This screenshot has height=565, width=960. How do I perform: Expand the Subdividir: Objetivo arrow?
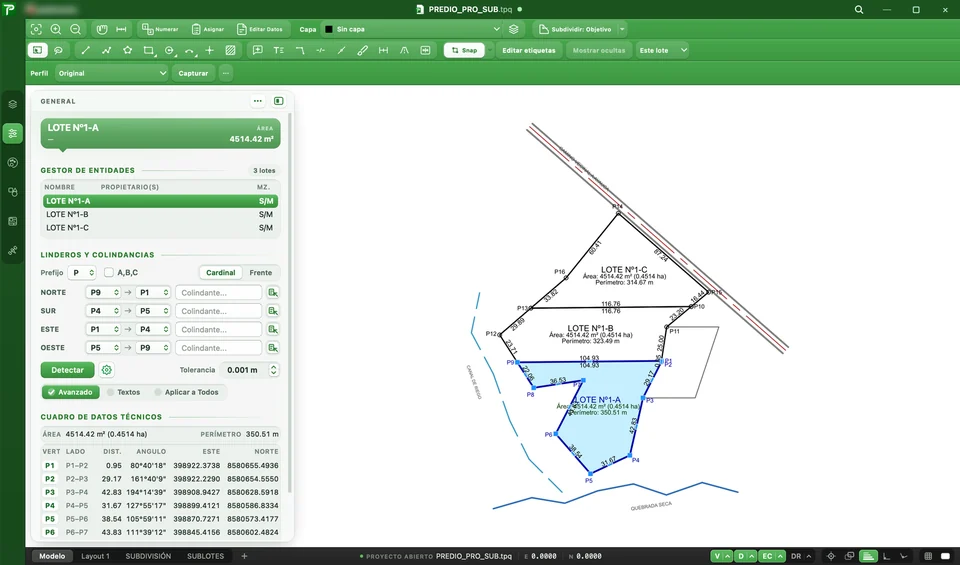[x=622, y=29]
